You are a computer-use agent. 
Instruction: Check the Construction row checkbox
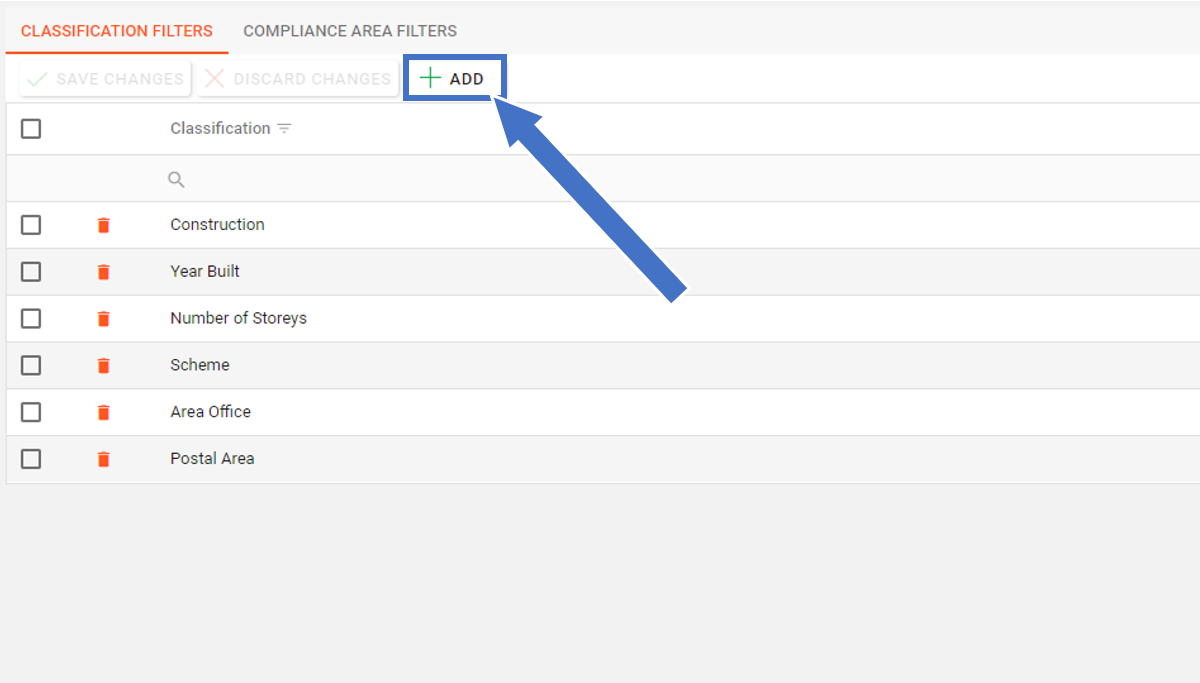31,225
